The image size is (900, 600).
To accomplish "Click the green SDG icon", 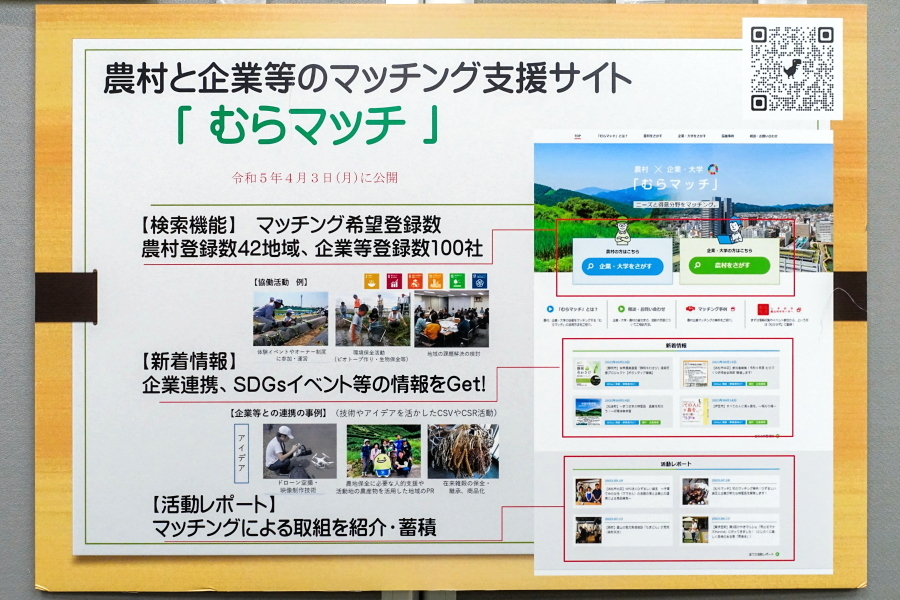I will (456, 281).
